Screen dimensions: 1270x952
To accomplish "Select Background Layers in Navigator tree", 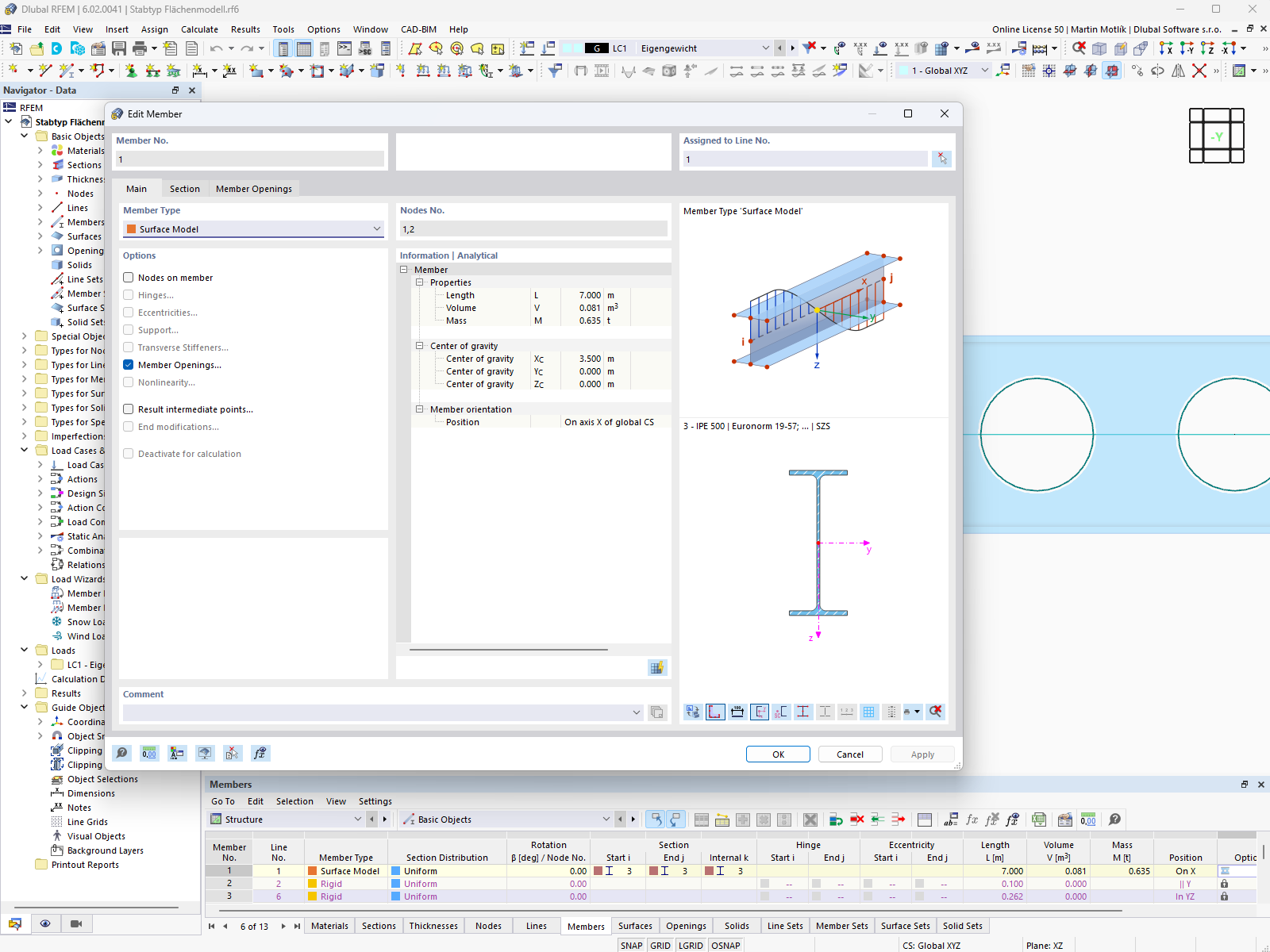I will (106, 850).
